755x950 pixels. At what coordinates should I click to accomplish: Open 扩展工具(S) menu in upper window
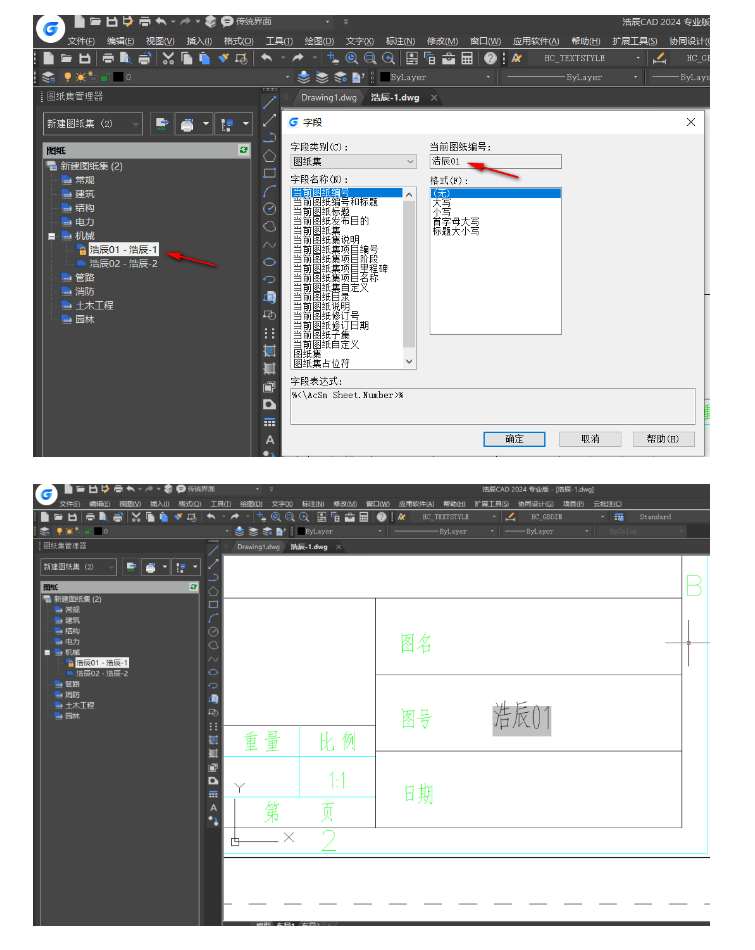[x=634, y=41]
